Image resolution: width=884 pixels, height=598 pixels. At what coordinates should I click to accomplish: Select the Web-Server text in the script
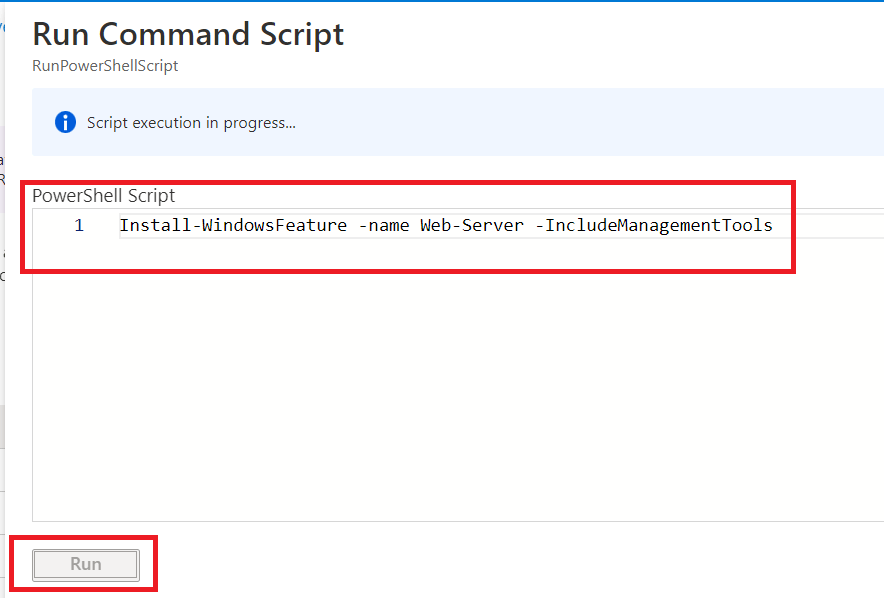pyautogui.click(x=471, y=225)
